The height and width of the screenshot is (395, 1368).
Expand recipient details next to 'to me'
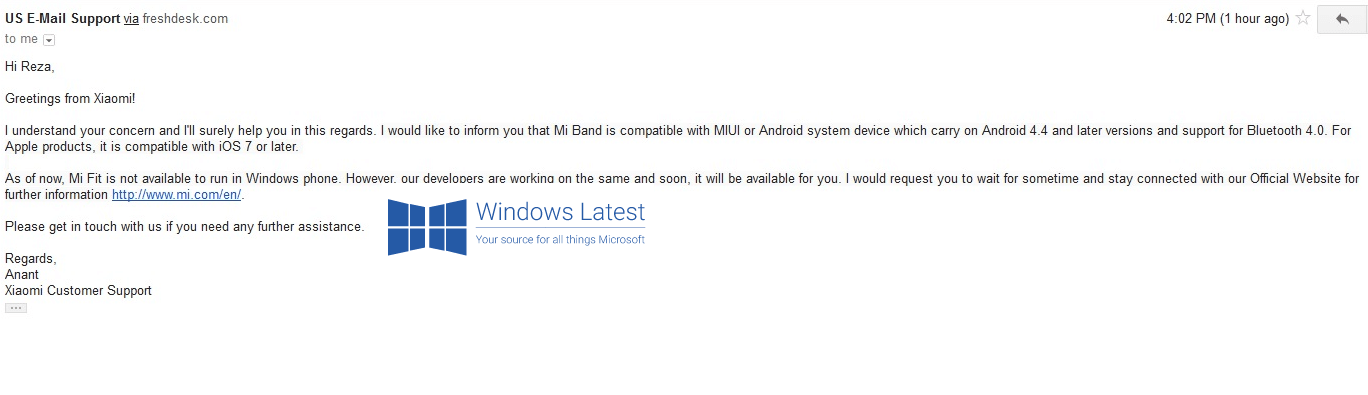tap(49, 40)
